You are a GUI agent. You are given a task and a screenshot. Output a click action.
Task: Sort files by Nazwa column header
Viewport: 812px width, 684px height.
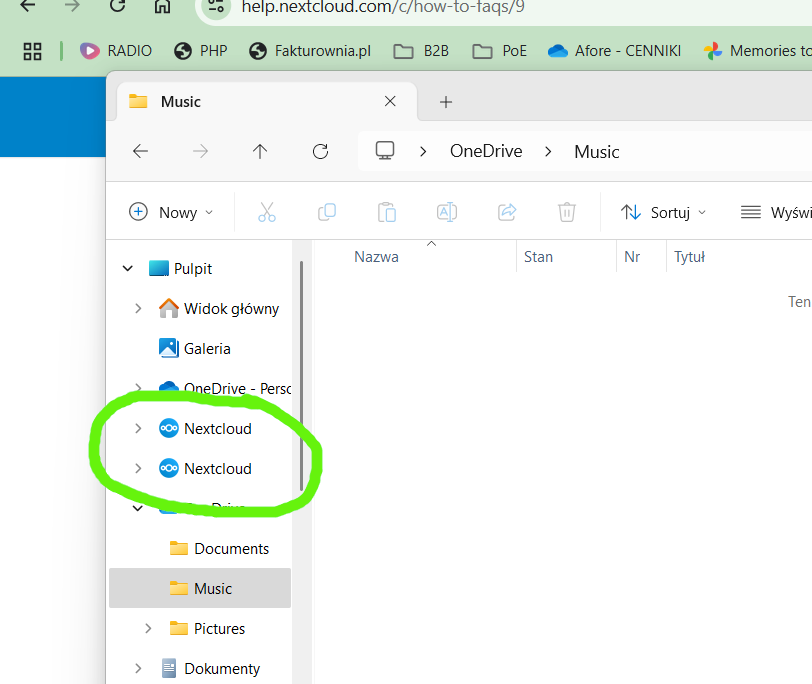[376, 257]
